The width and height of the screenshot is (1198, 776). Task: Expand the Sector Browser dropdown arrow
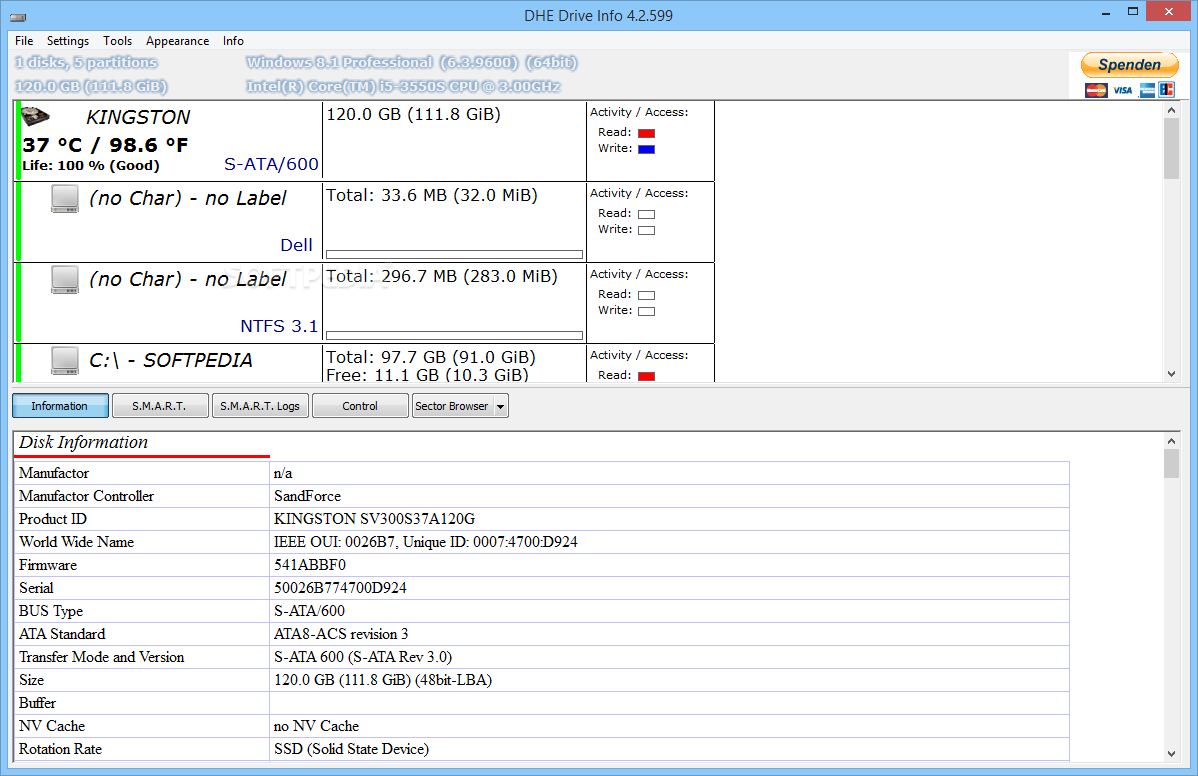point(501,406)
